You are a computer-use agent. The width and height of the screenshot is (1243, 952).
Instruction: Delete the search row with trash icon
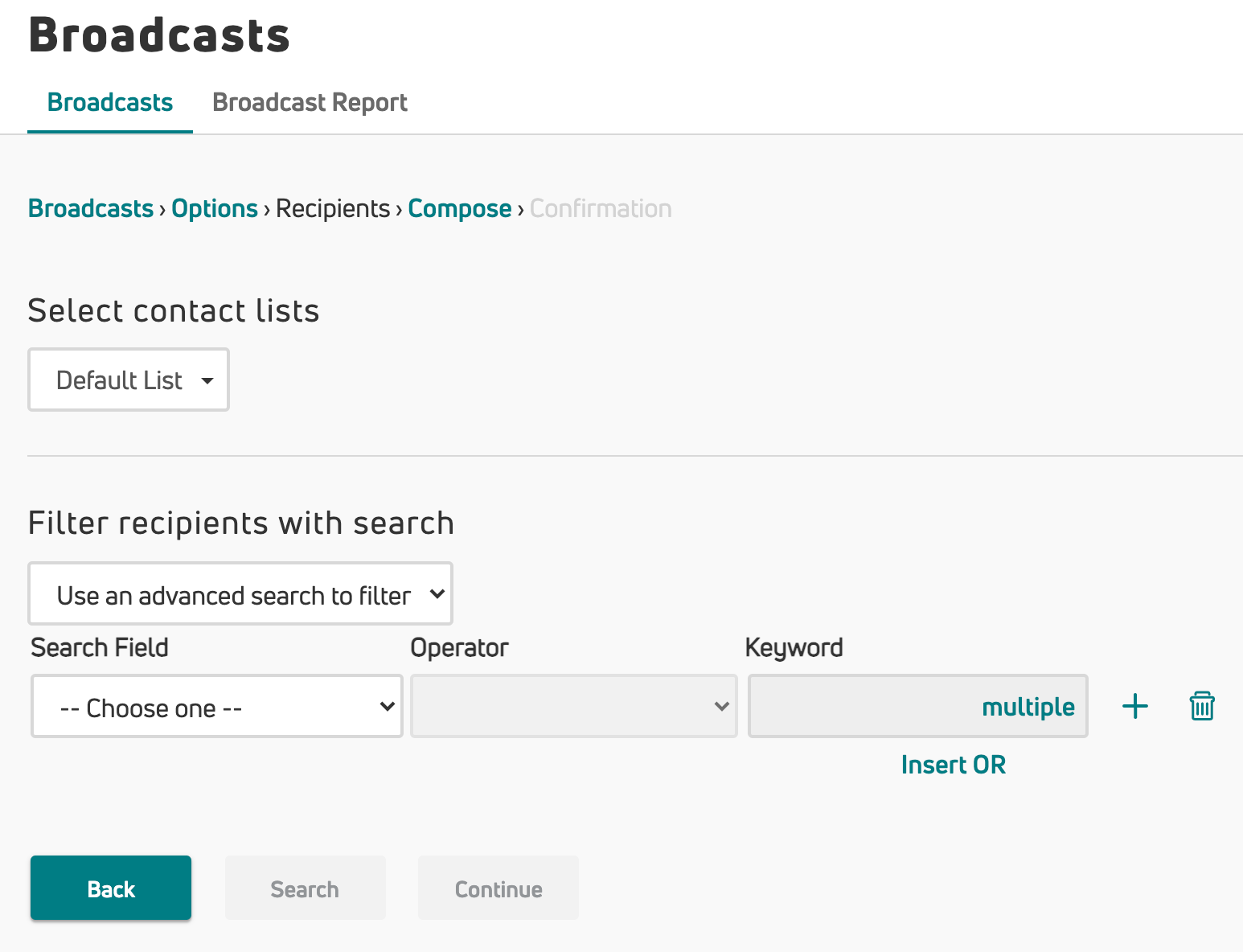pos(1202,706)
